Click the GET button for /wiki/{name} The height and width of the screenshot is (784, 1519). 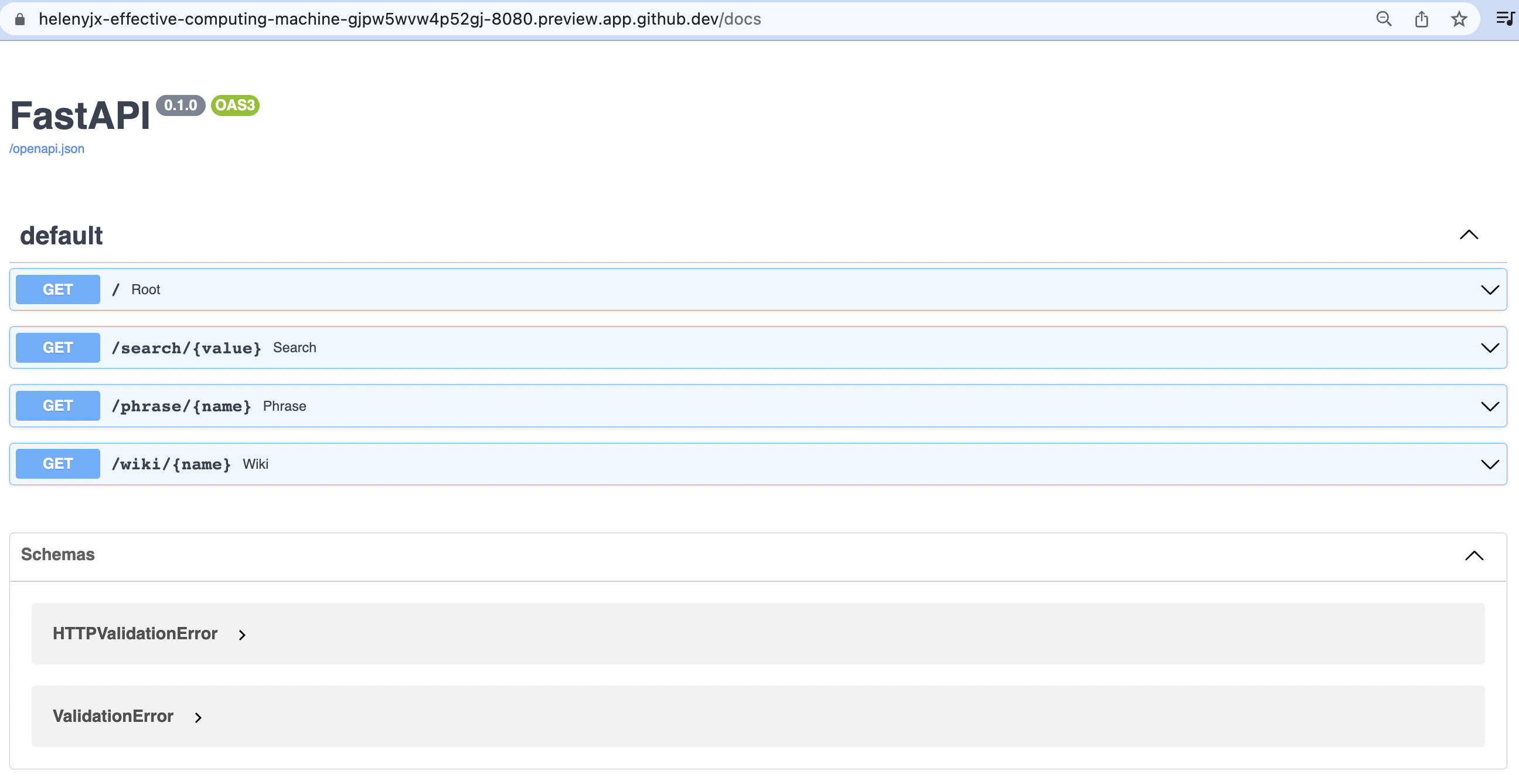click(58, 464)
